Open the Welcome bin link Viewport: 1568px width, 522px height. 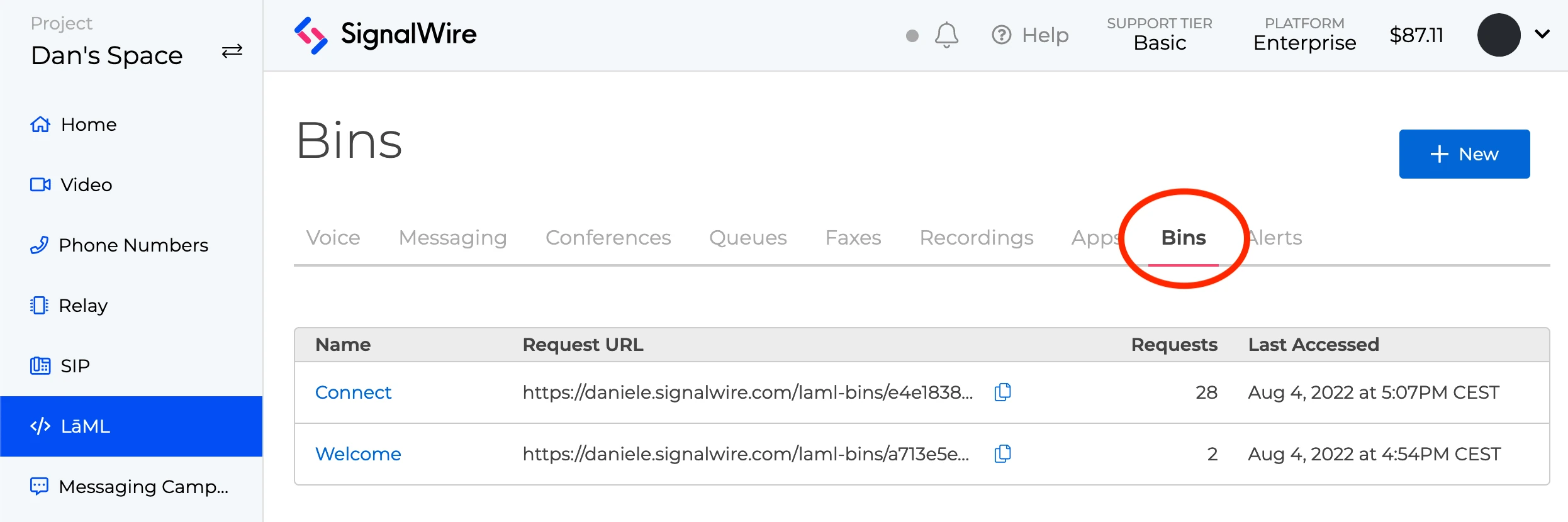[x=358, y=454]
